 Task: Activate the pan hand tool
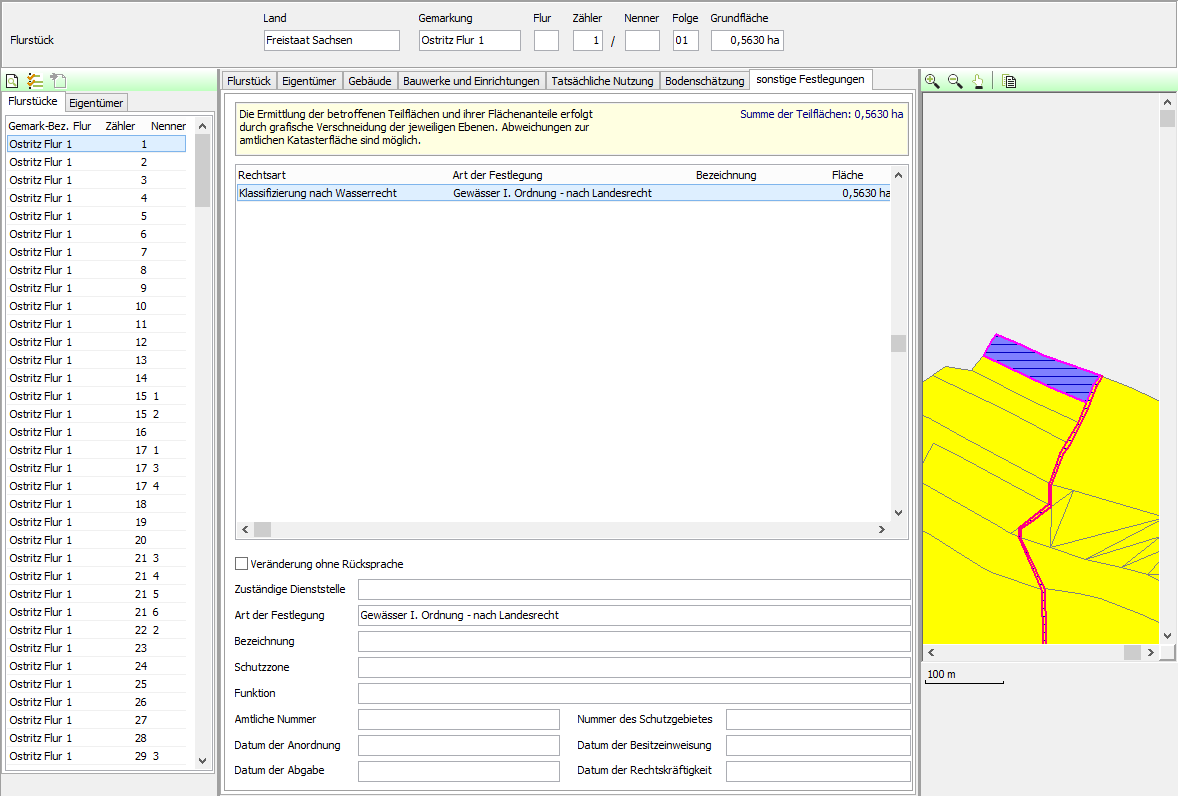[x=978, y=81]
